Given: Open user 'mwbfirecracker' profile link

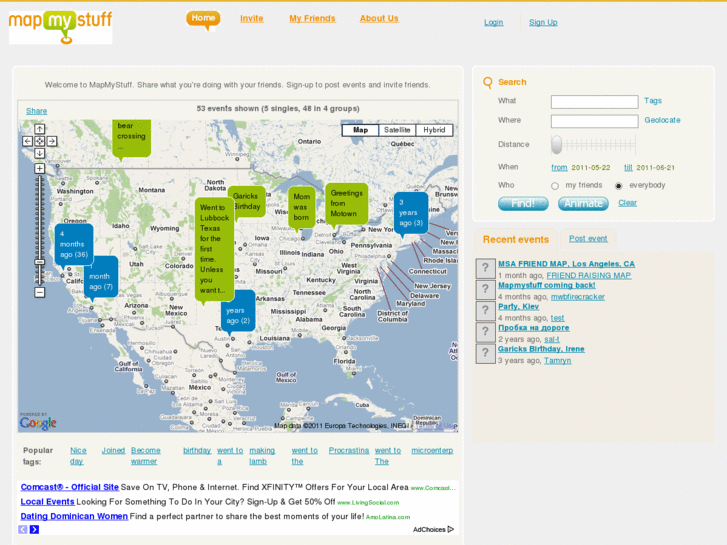Looking at the screenshot, I should (x=578, y=297).
